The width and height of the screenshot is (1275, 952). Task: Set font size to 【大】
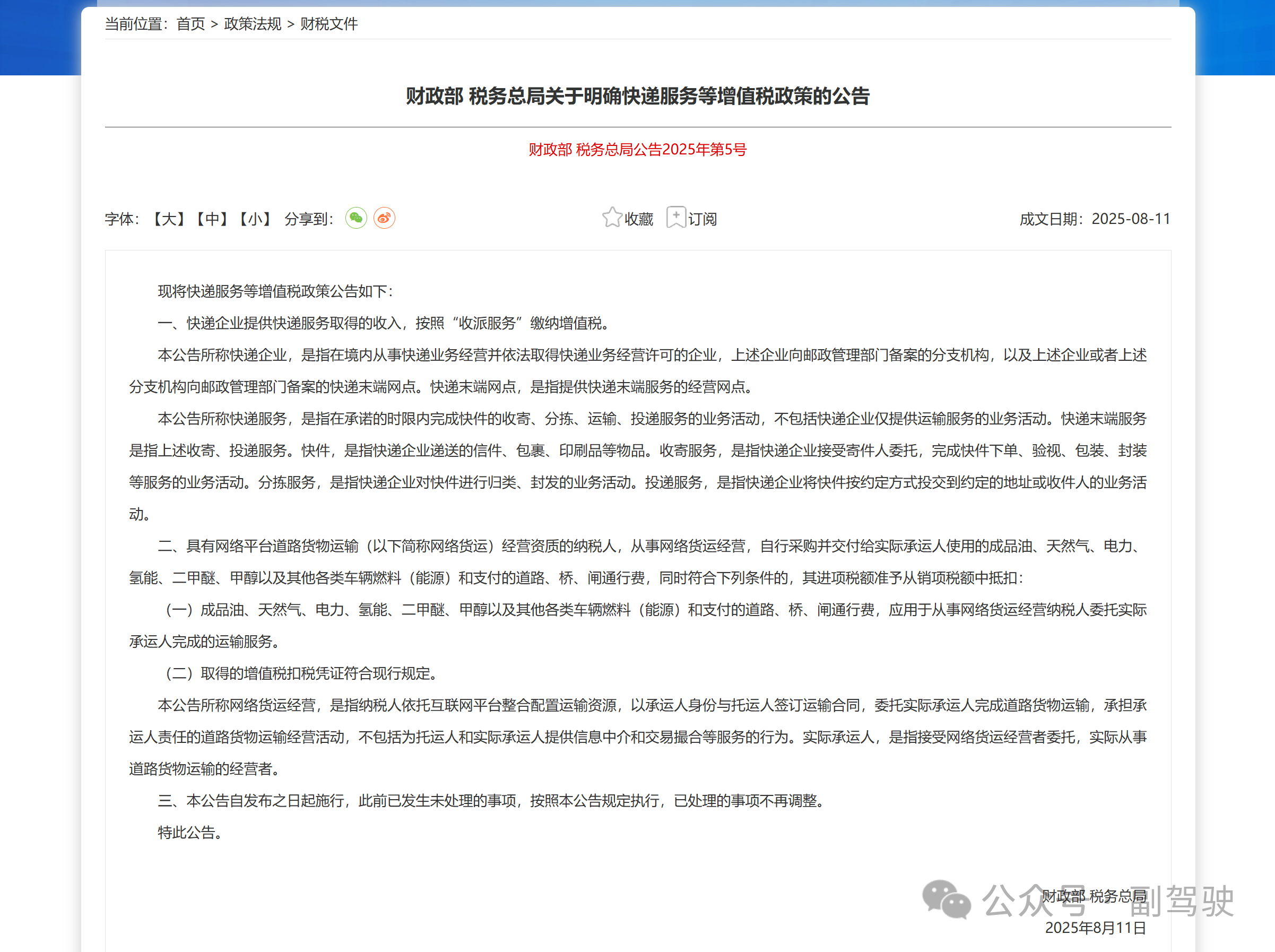tap(169, 219)
